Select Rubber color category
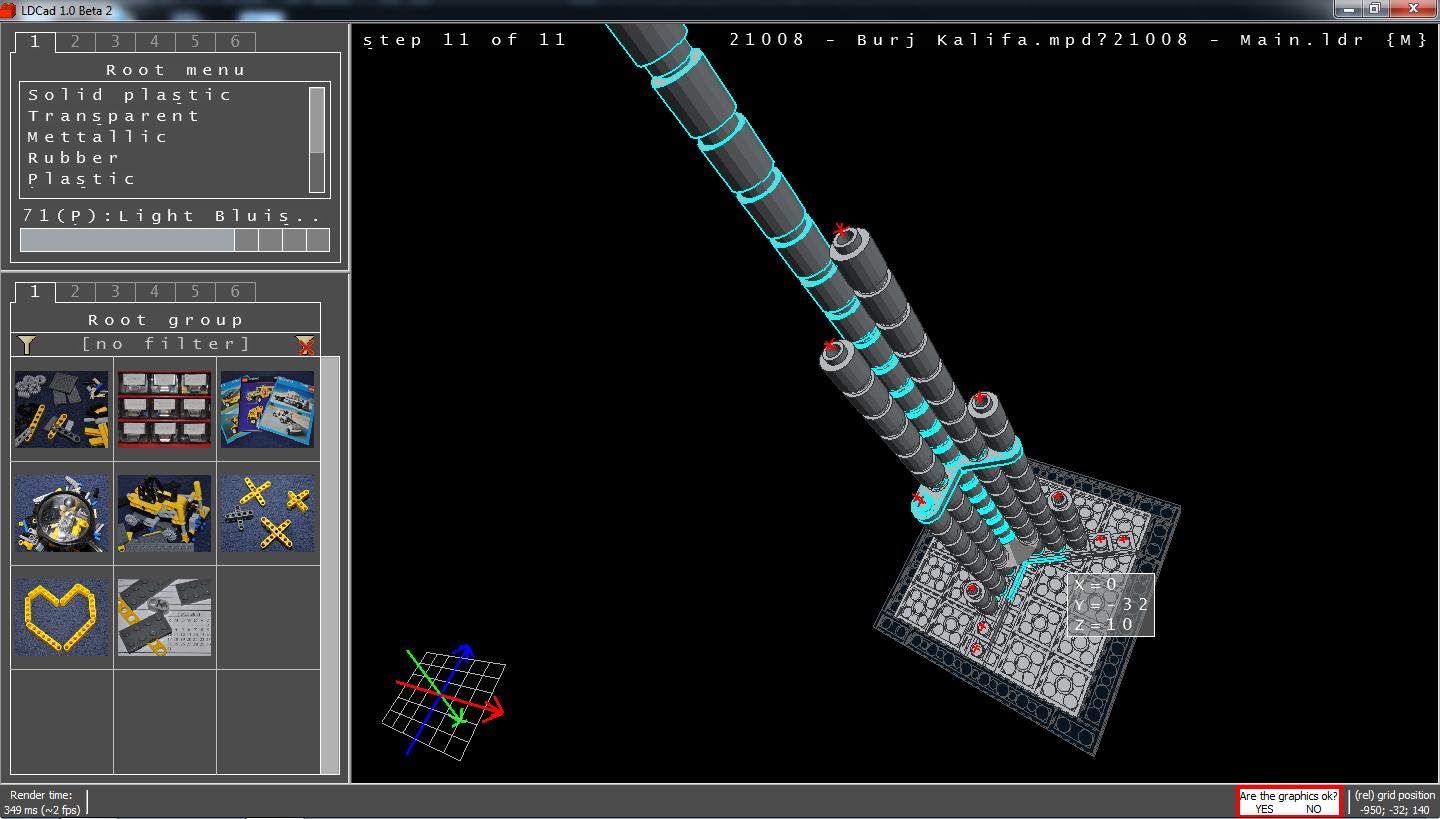 pyautogui.click(x=73, y=158)
